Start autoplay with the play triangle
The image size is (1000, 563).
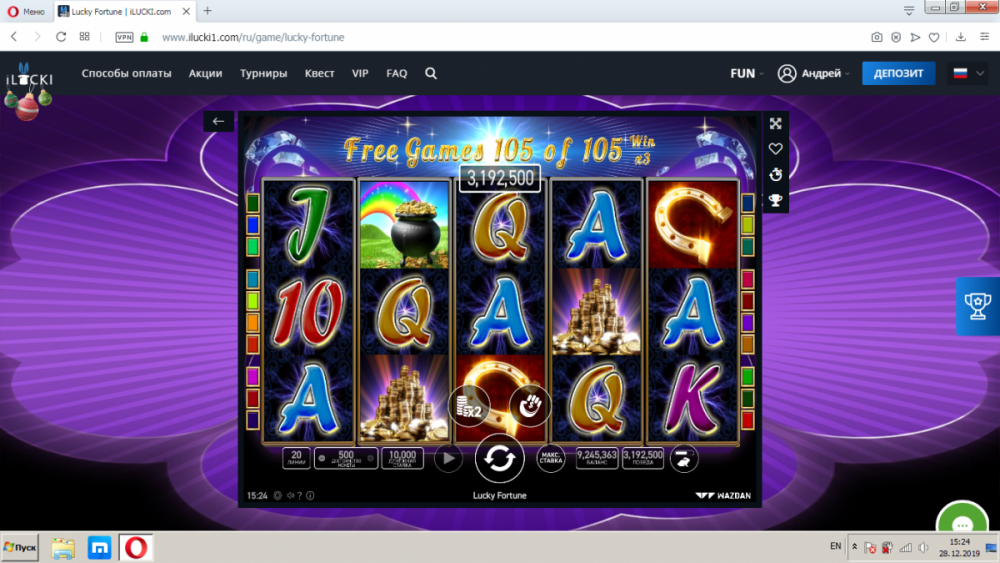tap(448, 458)
